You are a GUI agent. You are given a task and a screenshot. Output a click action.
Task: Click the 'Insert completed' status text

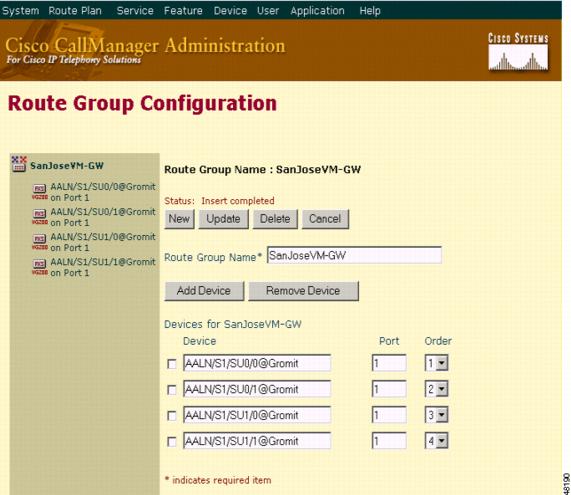(x=238, y=201)
